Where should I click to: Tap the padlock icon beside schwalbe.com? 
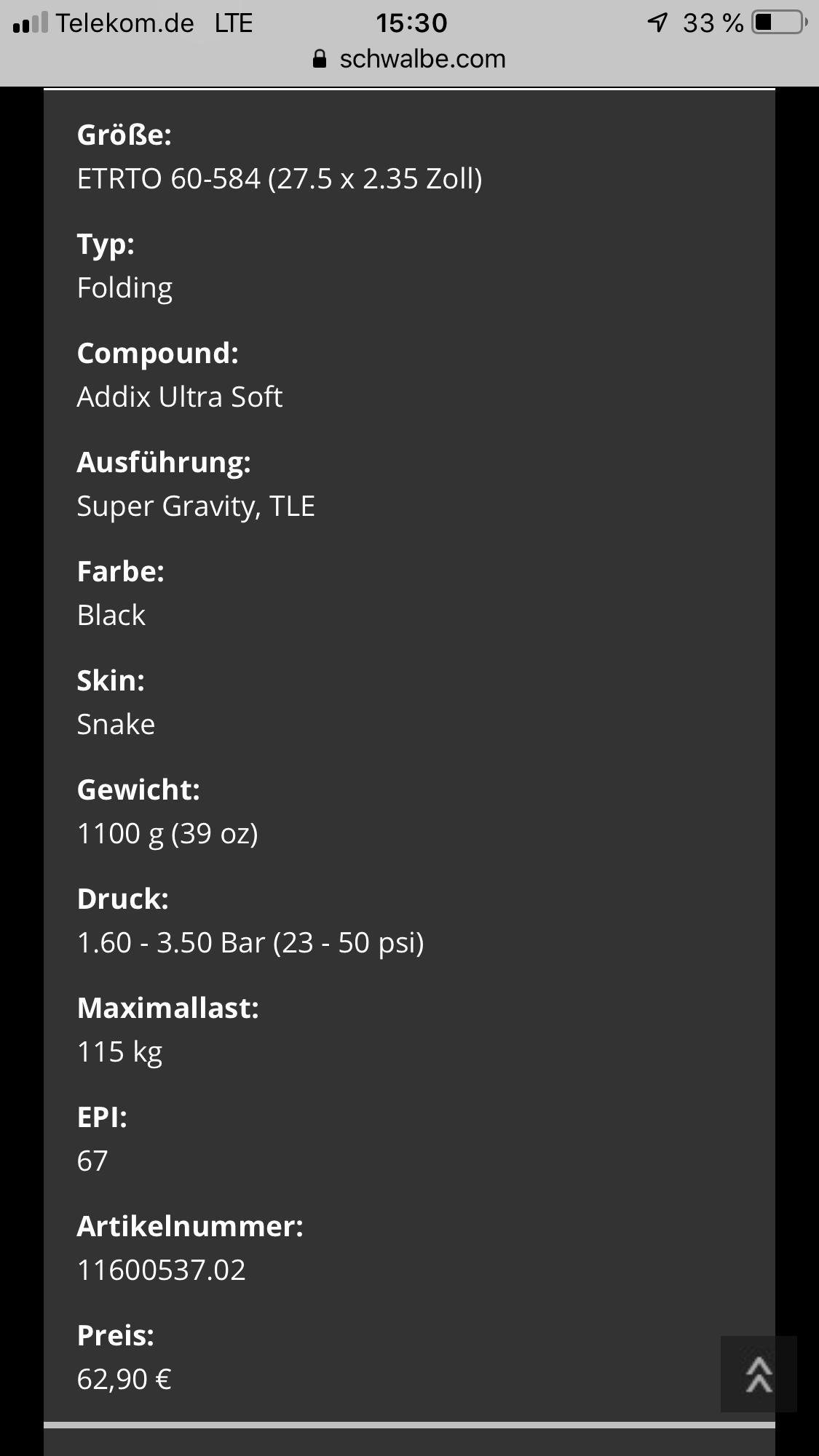point(320,59)
